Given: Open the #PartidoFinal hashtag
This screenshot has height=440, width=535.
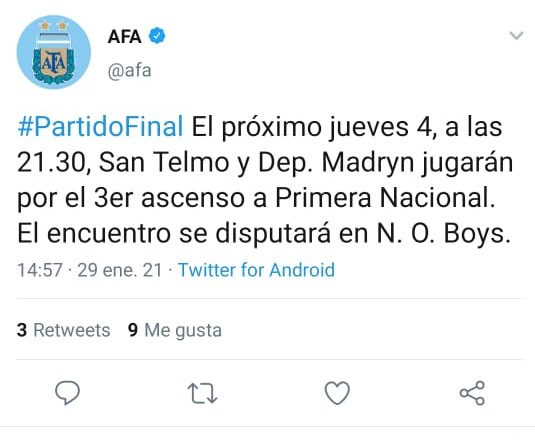Looking at the screenshot, I should tap(101, 127).
